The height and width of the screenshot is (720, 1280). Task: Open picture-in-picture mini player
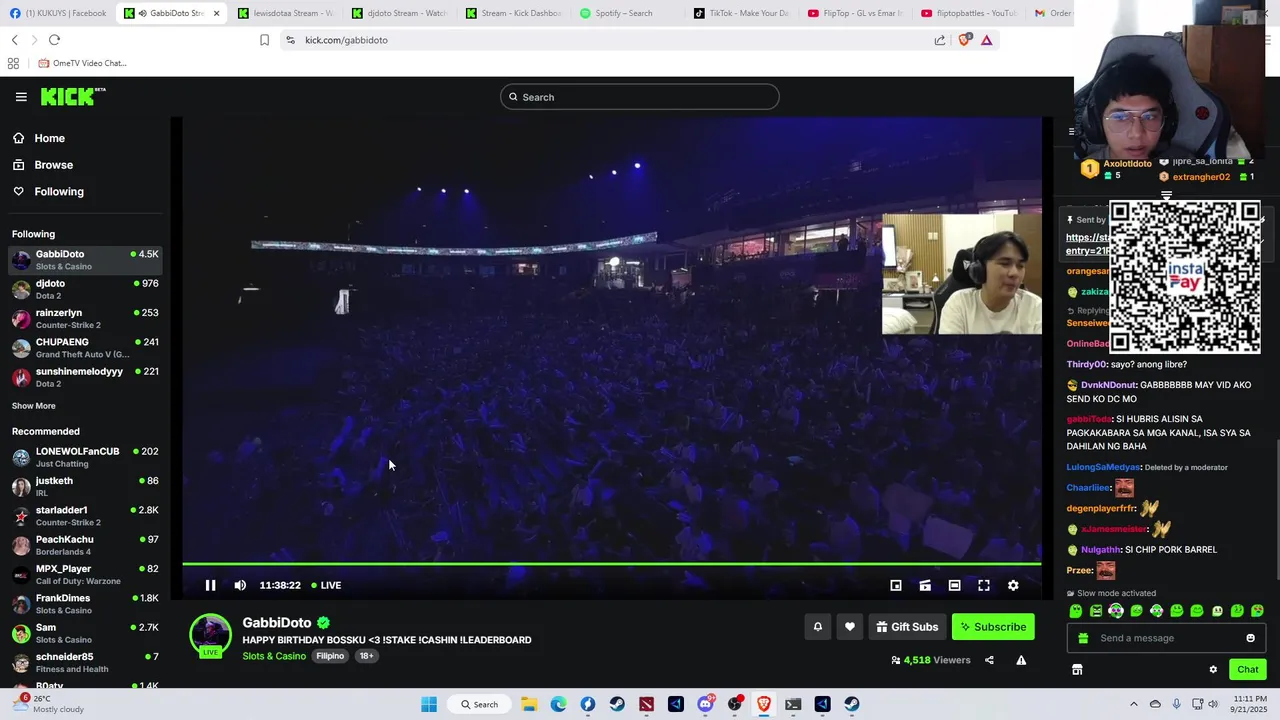pyautogui.click(x=896, y=585)
